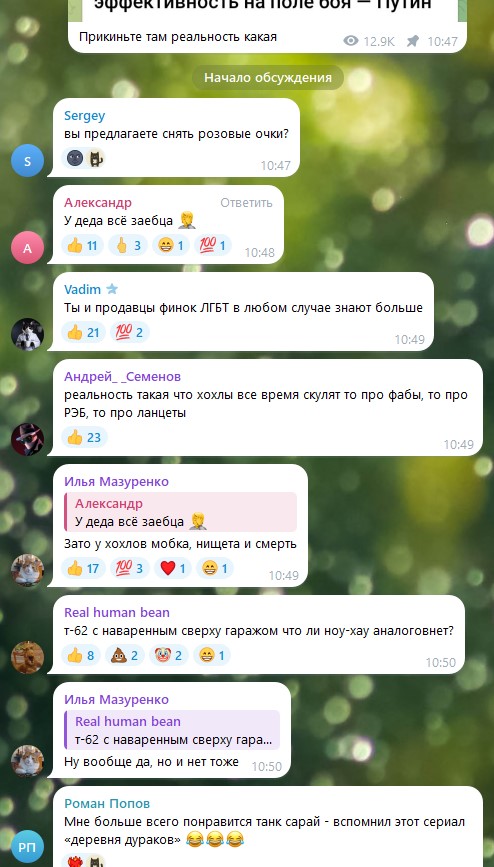Click grinning reaction on Real human bean's message

point(212,655)
